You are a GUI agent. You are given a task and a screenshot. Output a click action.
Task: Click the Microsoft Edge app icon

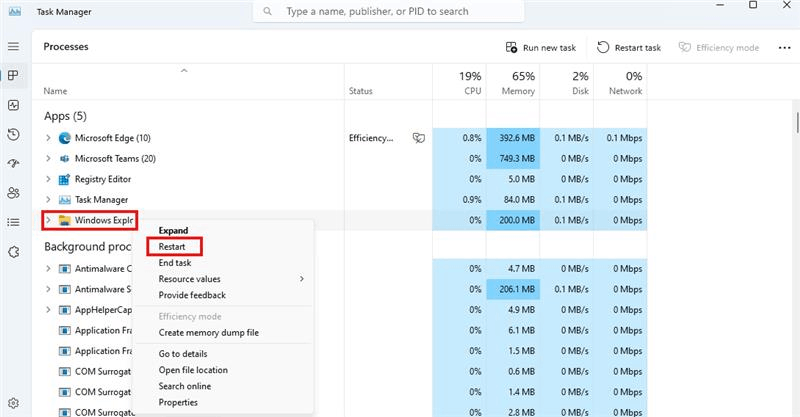64,138
